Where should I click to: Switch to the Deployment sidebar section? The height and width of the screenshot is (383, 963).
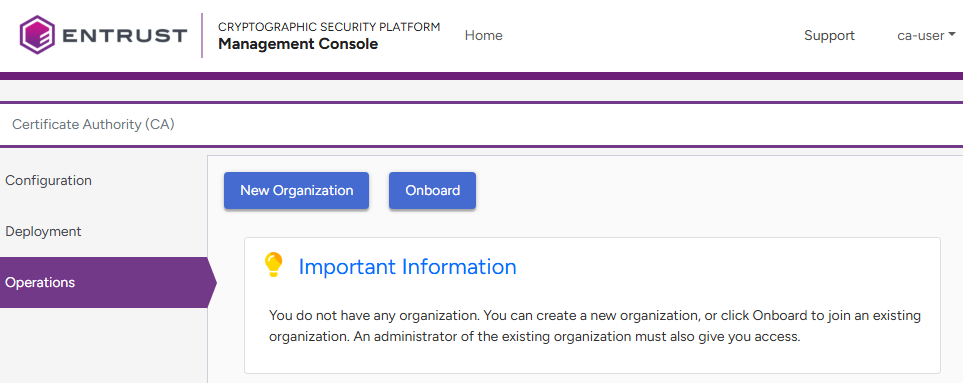tap(43, 231)
